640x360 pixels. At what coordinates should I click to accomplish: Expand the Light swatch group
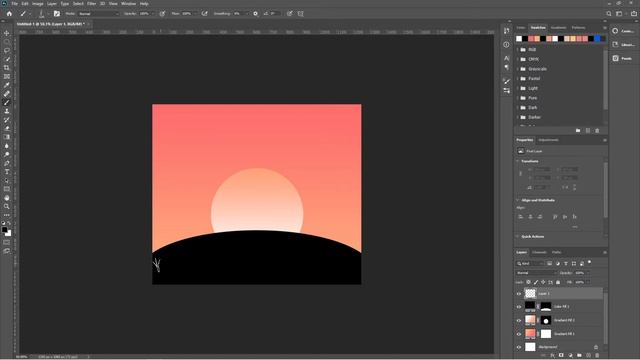[x=518, y=88]
